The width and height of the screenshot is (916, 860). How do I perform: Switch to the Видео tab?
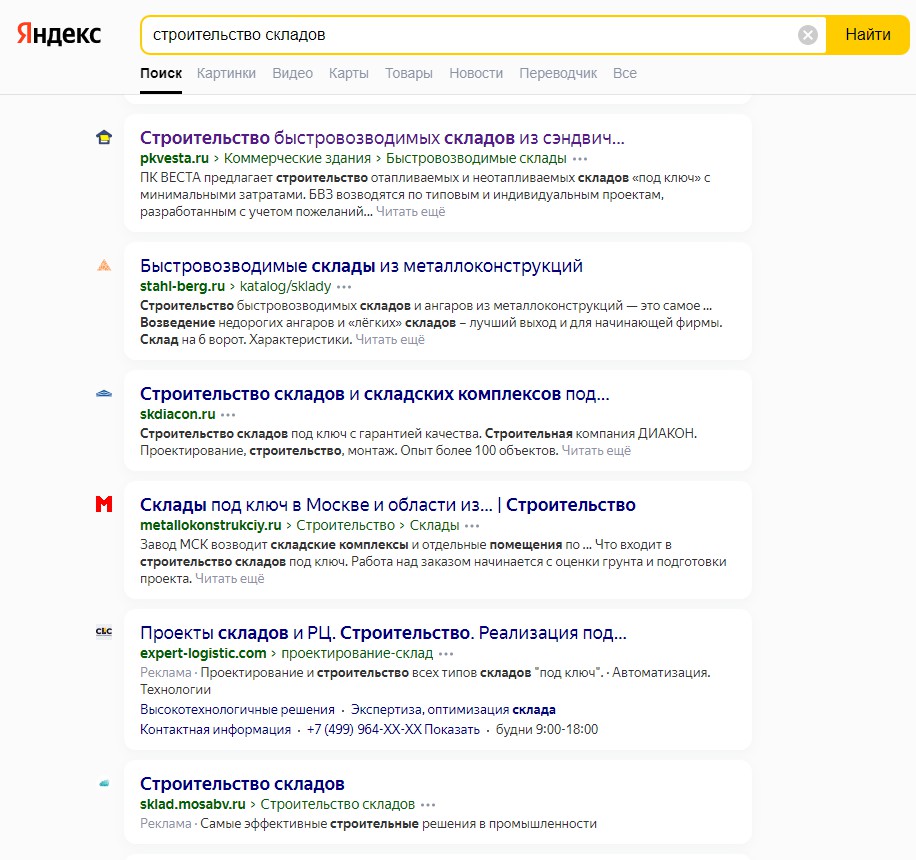(x=293, y=73)
